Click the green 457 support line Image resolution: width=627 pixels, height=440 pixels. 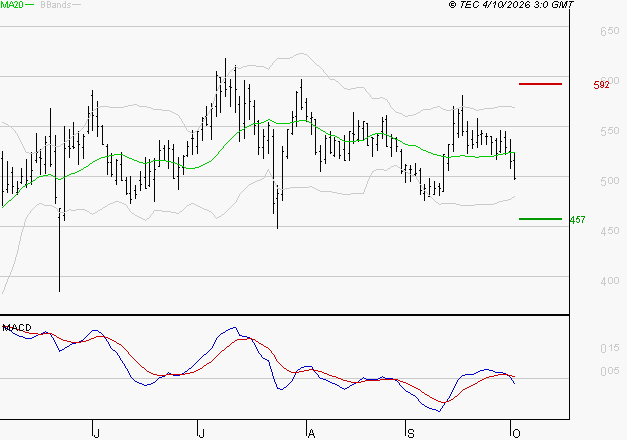(540, 219)
